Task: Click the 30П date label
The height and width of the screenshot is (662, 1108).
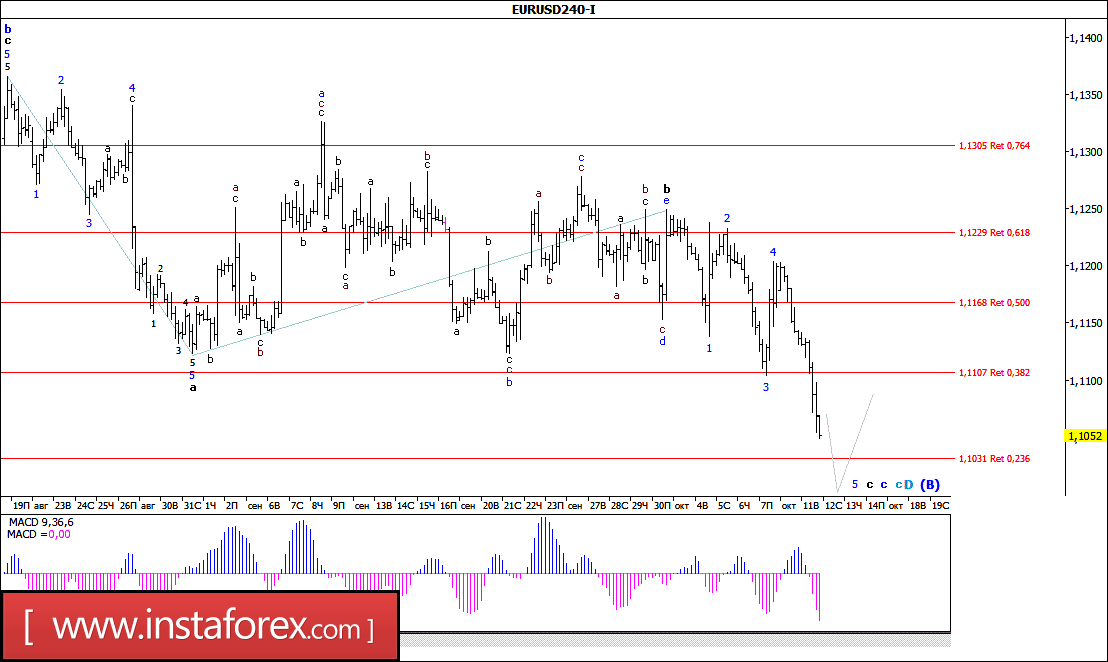Action: pyautogui.click(x=662, y=505)
